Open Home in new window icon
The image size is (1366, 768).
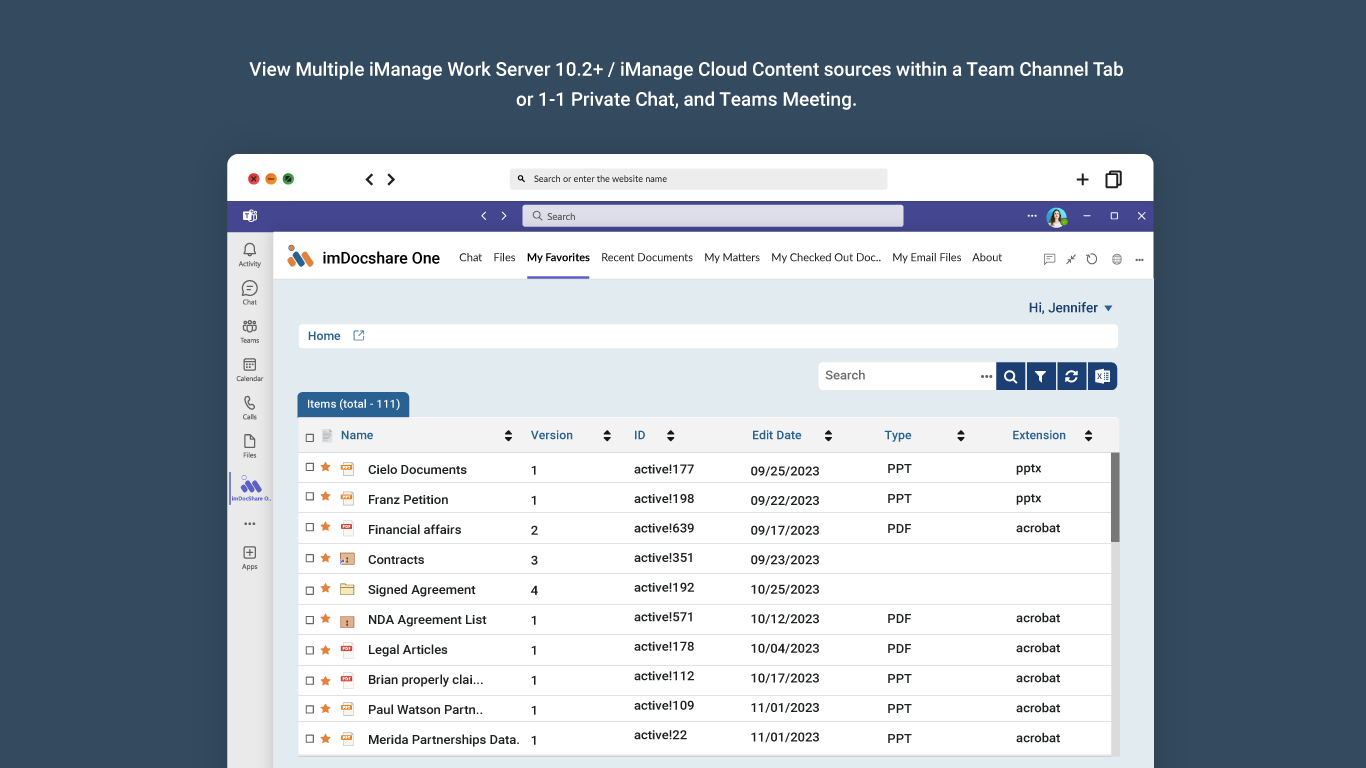point(359,336)
